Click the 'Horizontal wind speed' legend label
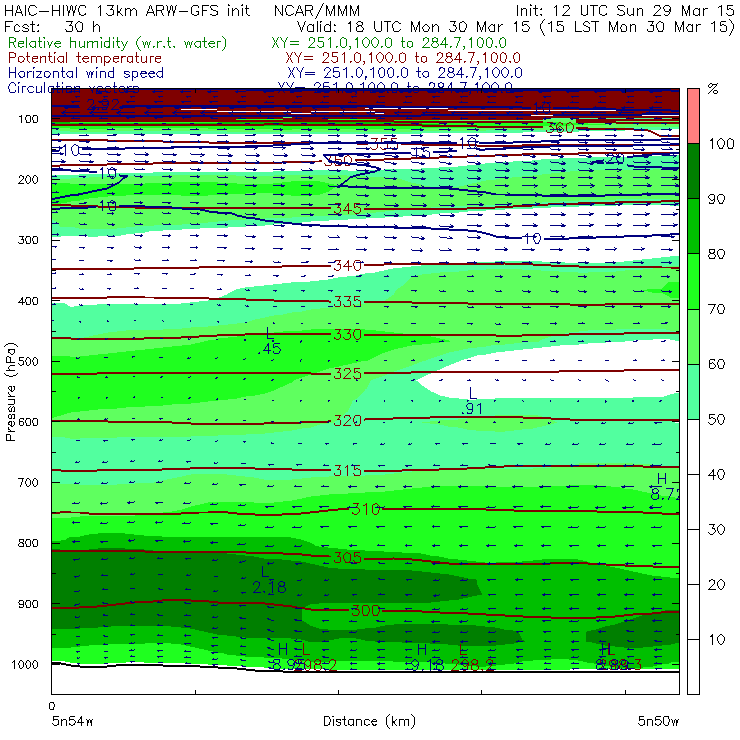The width and height of the screenshot is (740, 740). pos(86,73)
